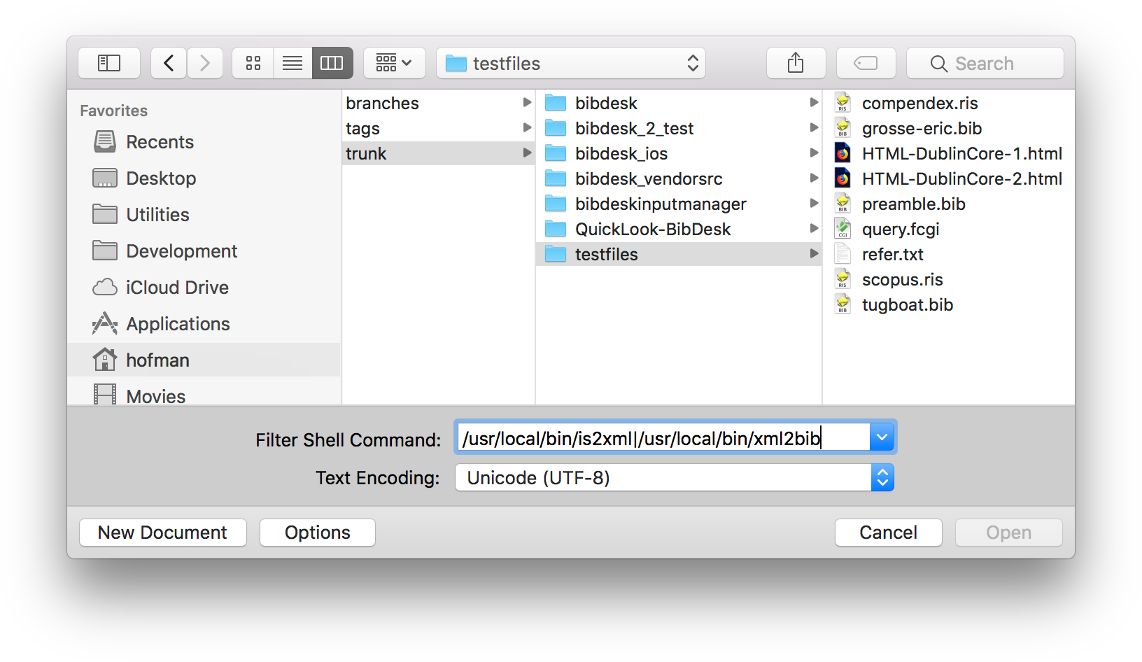Open the Text Encoding dropdown
Screen dimensions: 1142x662
coord(881,478)
